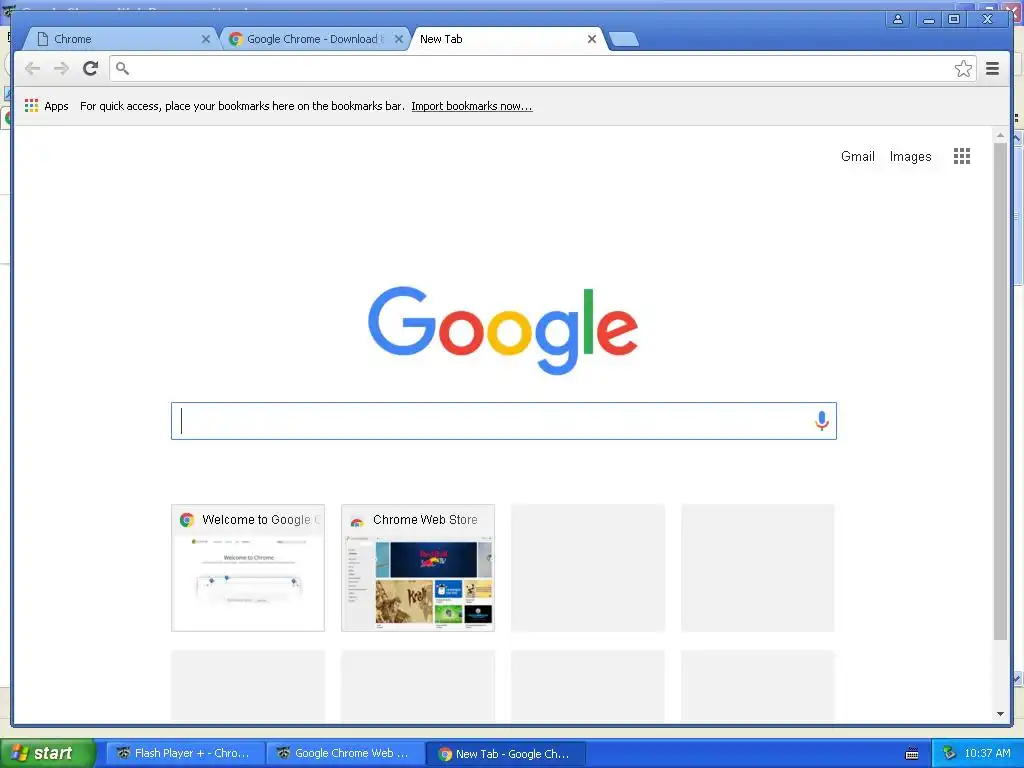Bookmark this page with the star icon

pos(963,69)
